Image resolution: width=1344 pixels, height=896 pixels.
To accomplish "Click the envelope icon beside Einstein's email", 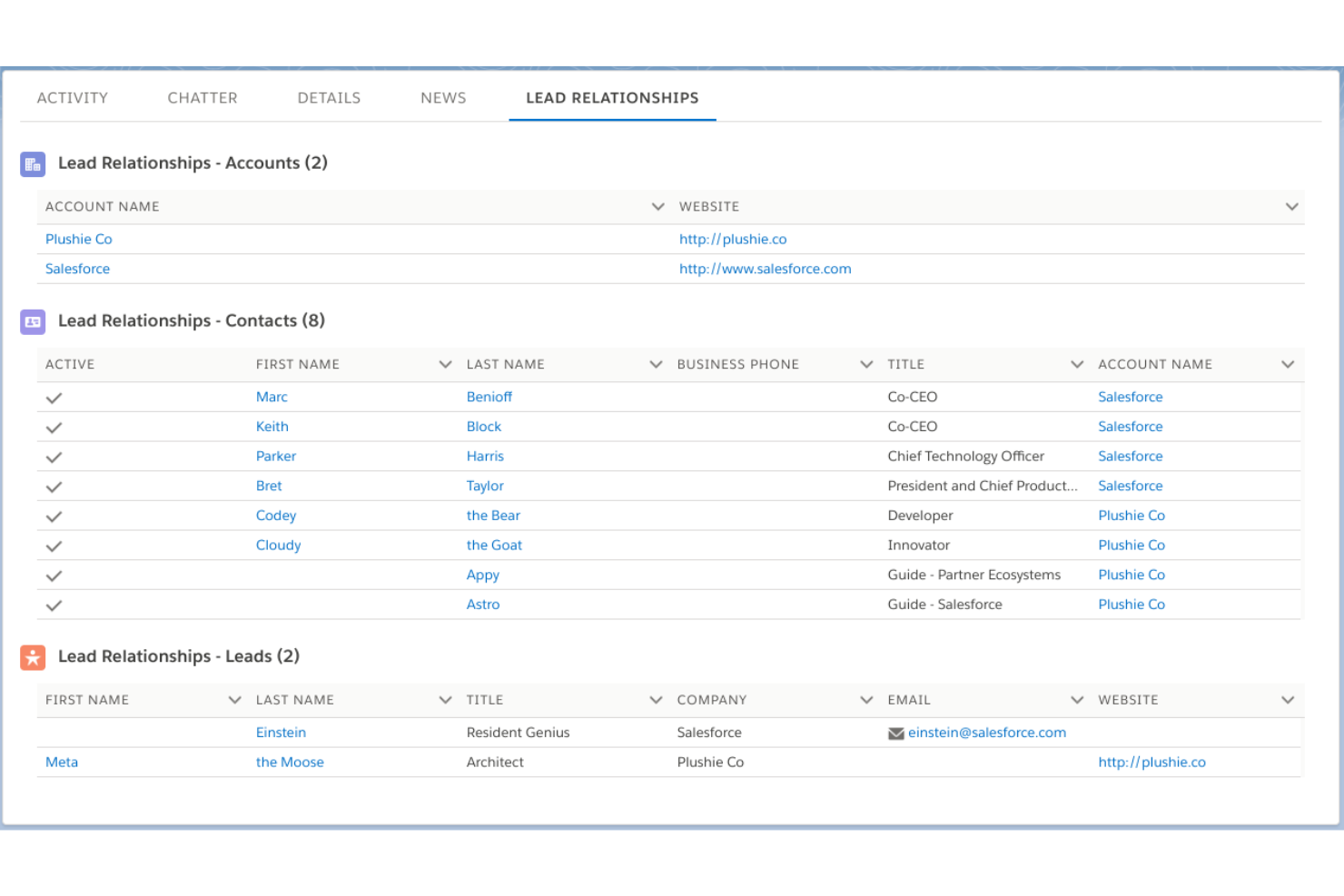I will 895,733.
